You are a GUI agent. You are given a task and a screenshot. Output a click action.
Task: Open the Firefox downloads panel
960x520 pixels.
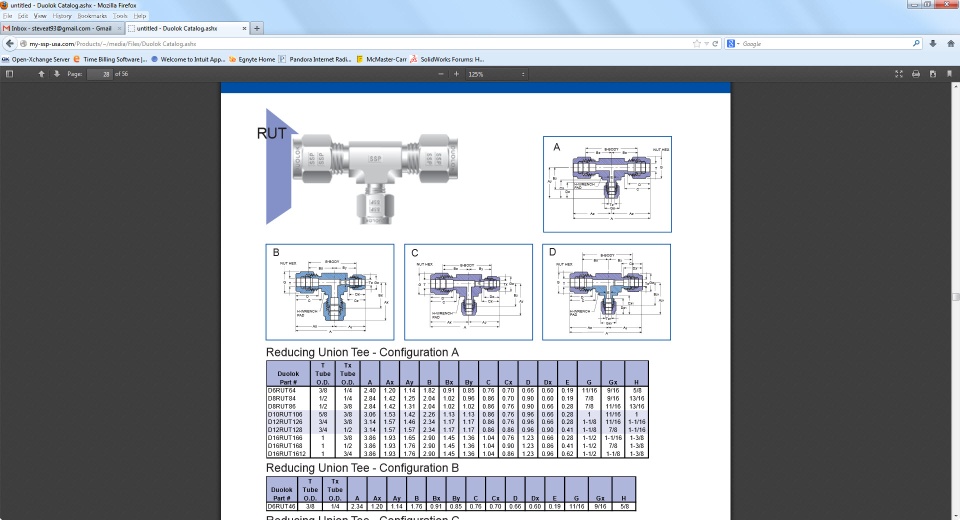933,44
